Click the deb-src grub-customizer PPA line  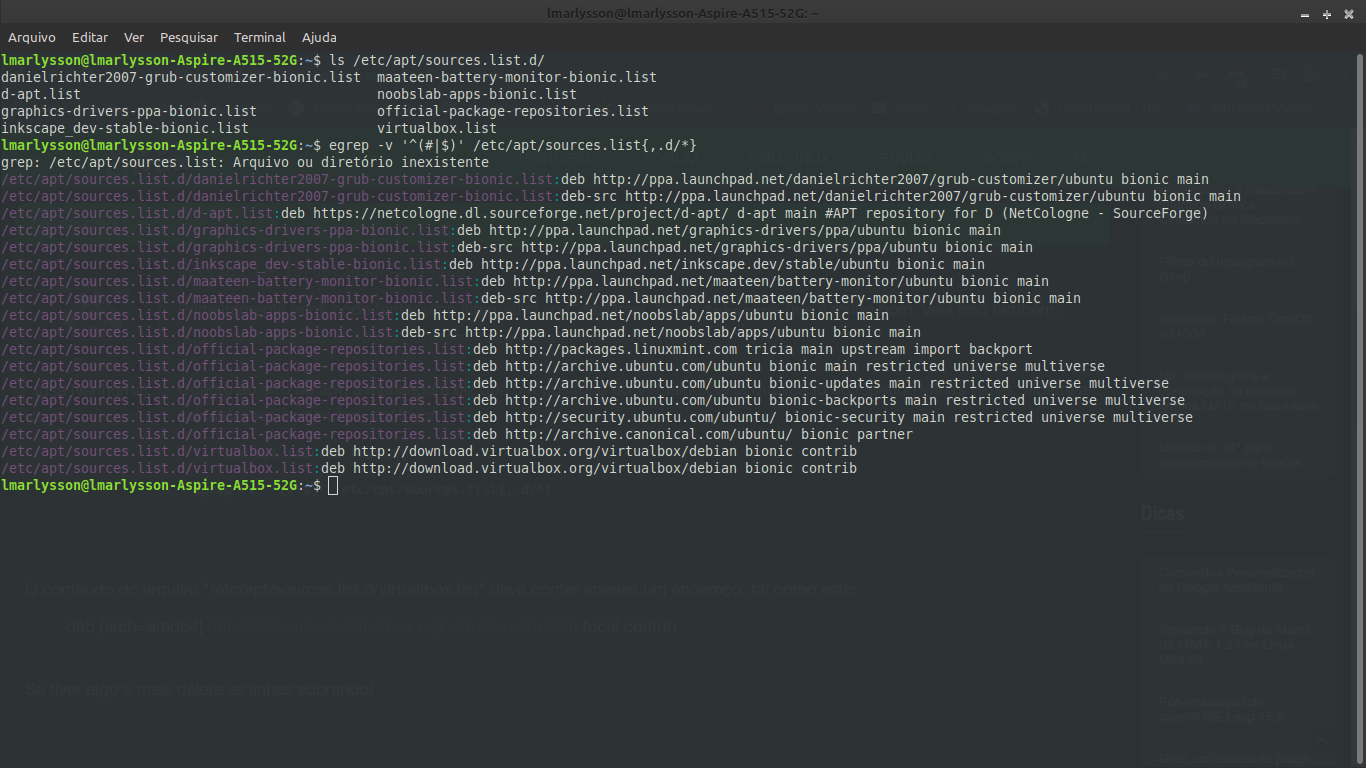[x=621, y=196]
